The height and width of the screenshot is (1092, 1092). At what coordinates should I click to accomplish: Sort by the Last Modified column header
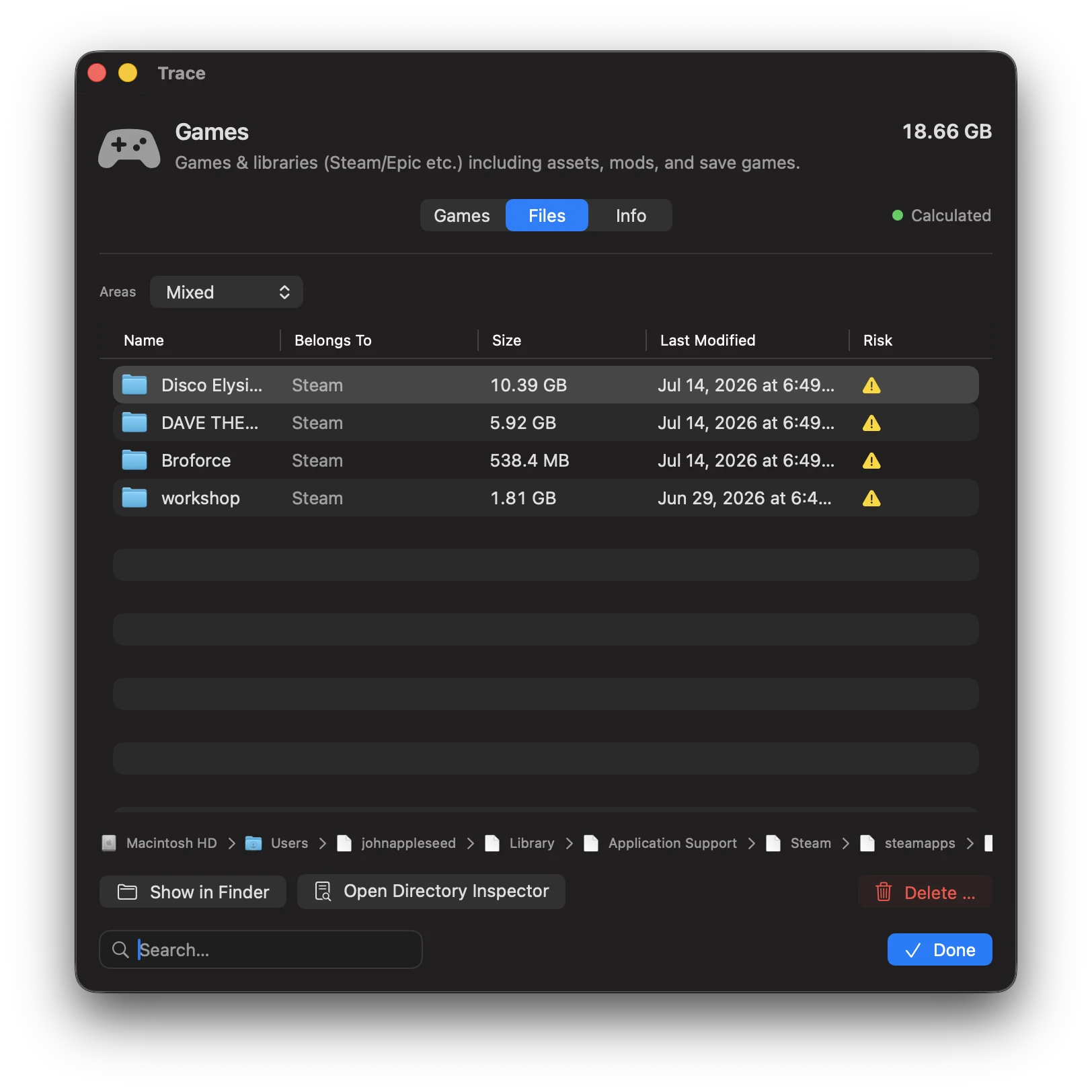tap(707, 340)
